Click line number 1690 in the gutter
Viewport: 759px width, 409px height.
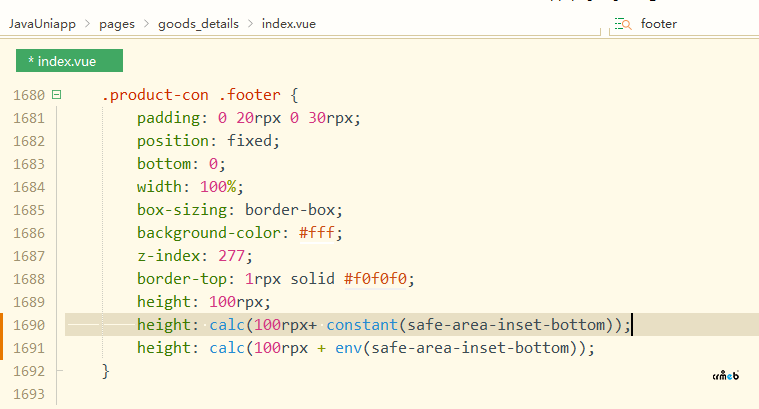pyautogui.click(x=29, y=325)
